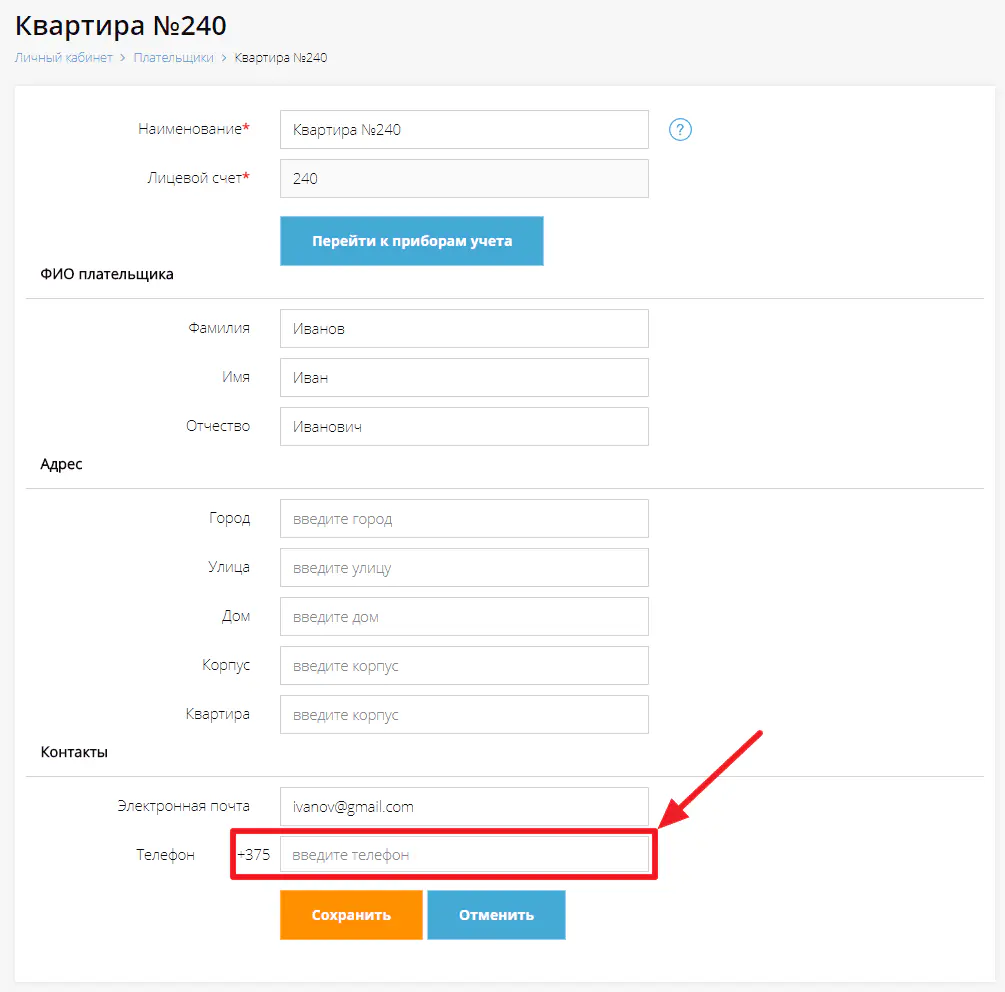
Task: Click the Отменить button to cancel
Action: 496,914
